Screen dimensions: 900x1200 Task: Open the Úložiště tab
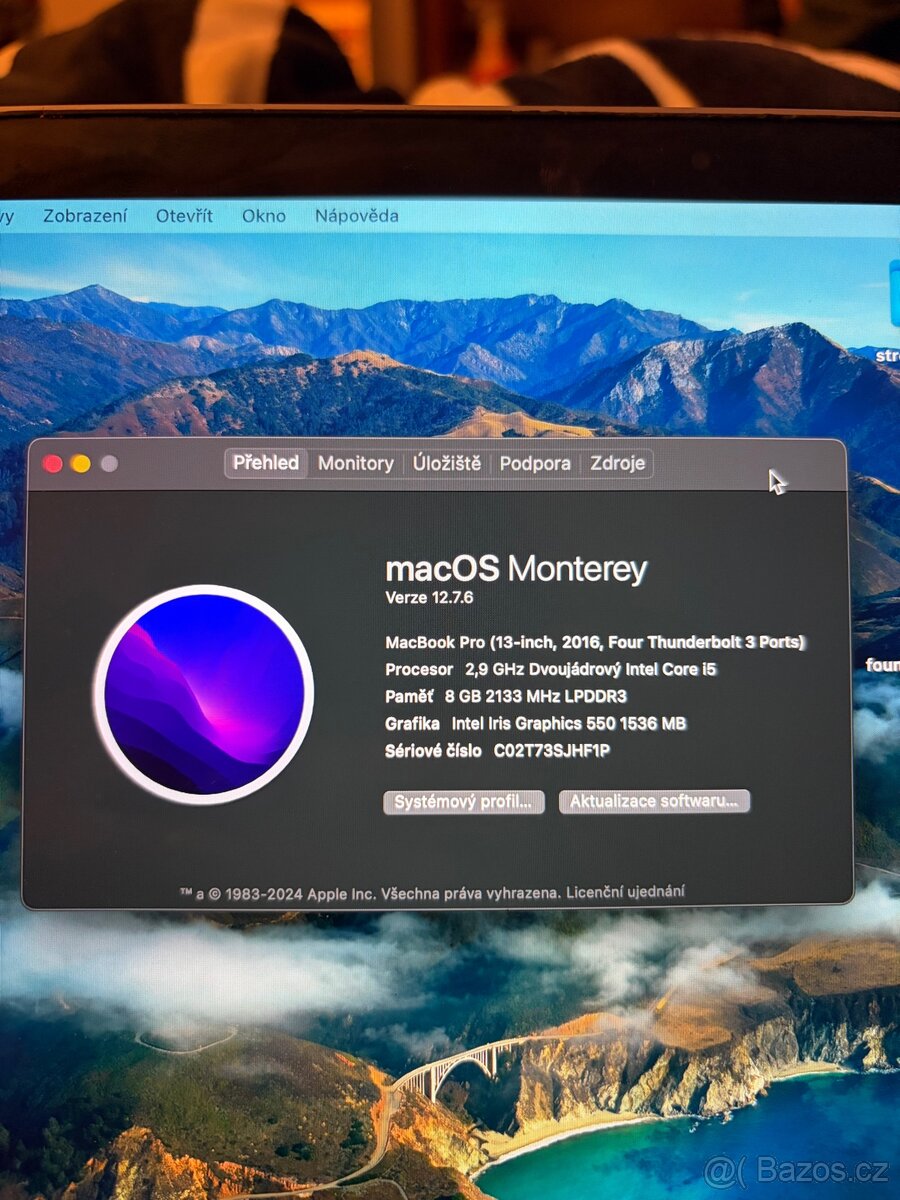coord(448,463)
